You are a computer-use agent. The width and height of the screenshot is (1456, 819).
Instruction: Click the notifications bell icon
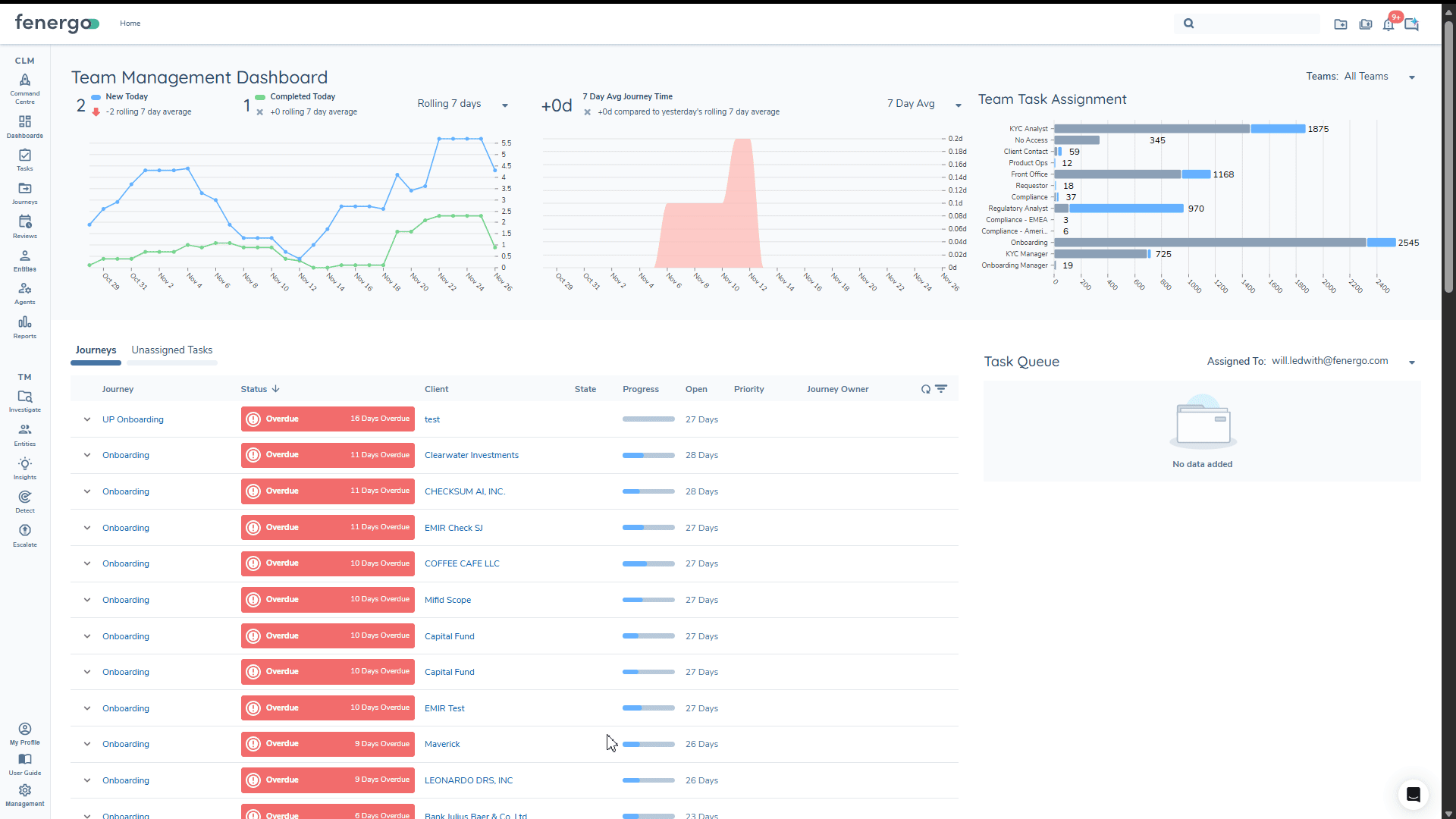click(1389, 24)
